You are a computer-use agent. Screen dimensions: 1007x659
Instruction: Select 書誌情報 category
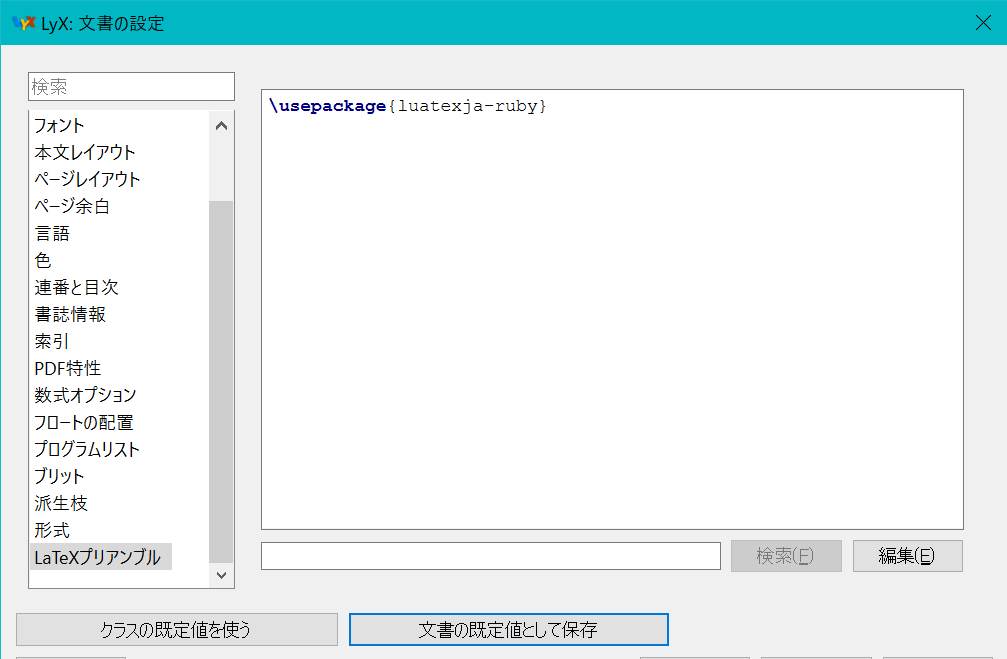tap(70, 314)
